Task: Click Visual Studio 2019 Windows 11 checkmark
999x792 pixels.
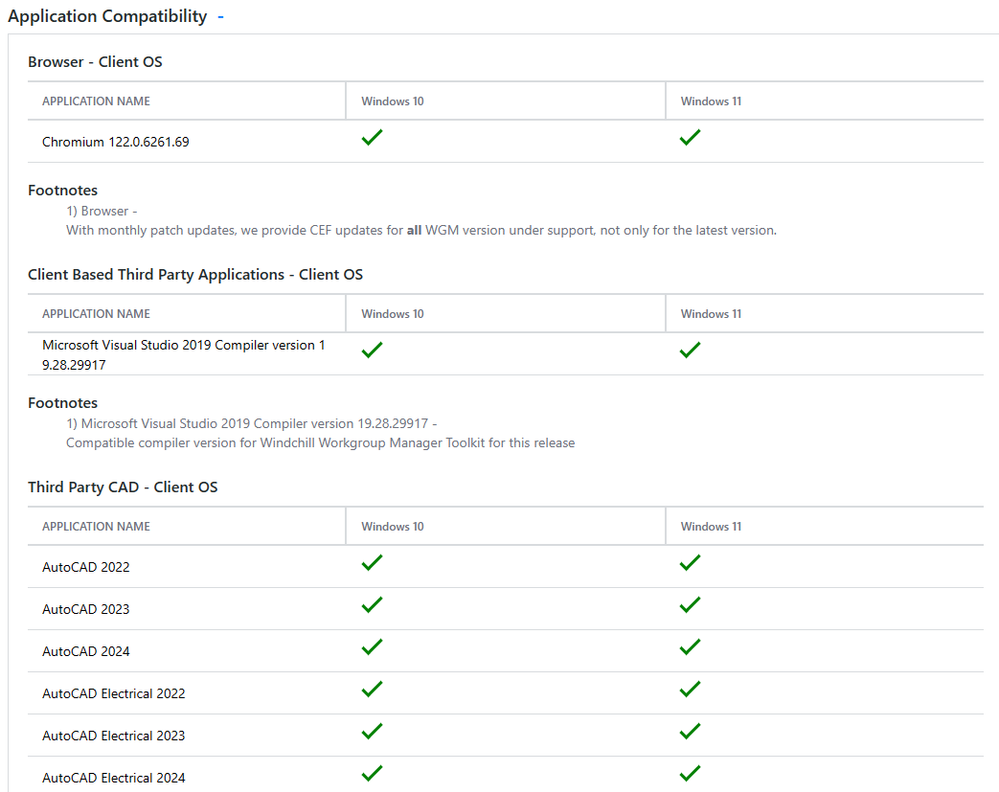Action: click(x=690, y=350)
